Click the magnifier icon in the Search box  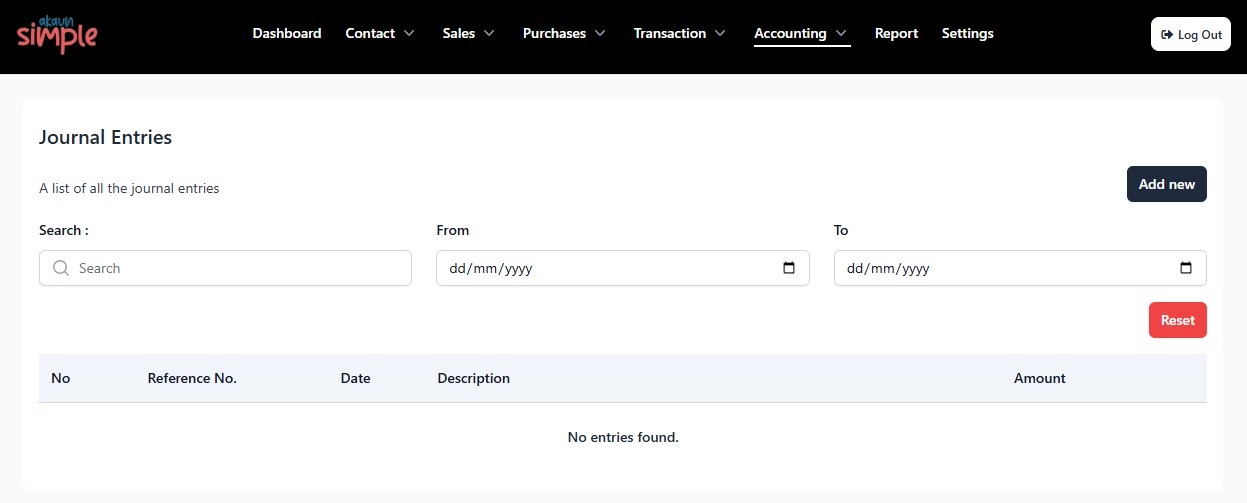(61, 268)
